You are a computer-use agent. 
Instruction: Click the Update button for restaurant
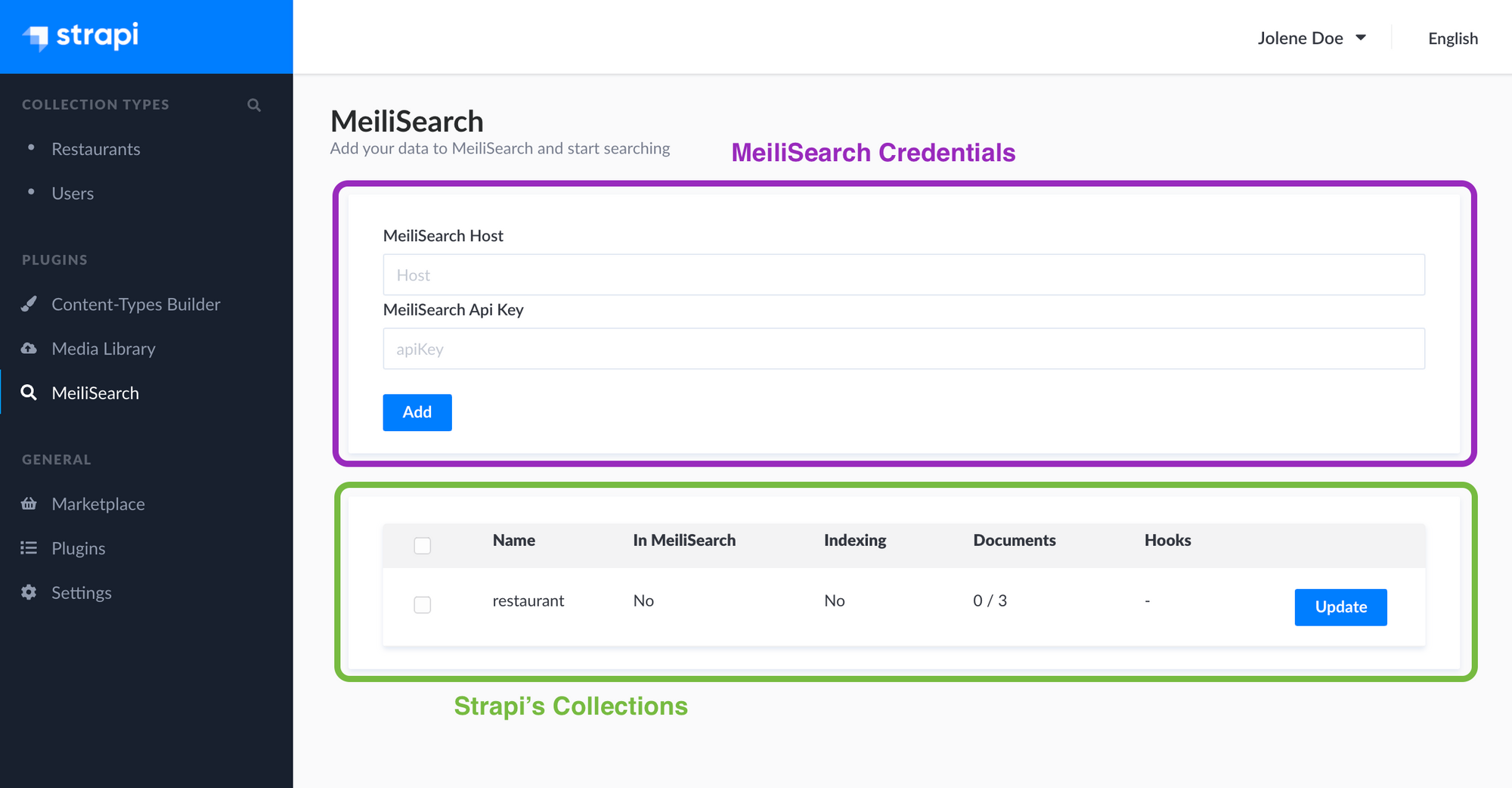1340,607
